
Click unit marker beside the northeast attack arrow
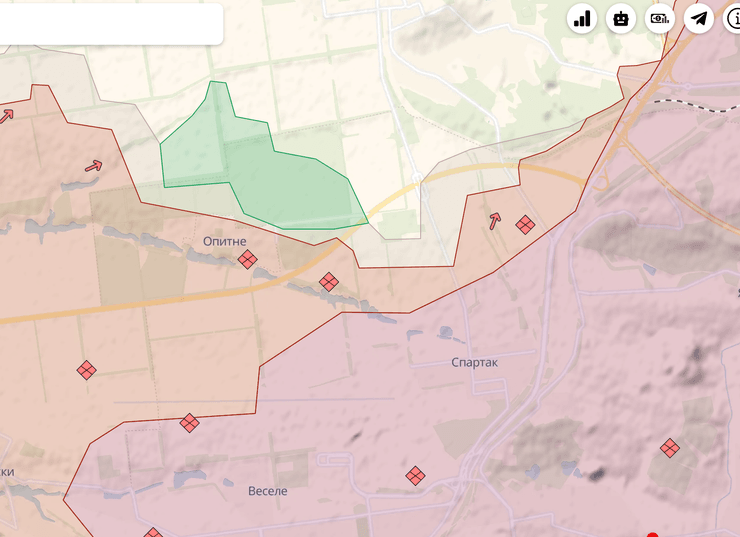(525, 225)
